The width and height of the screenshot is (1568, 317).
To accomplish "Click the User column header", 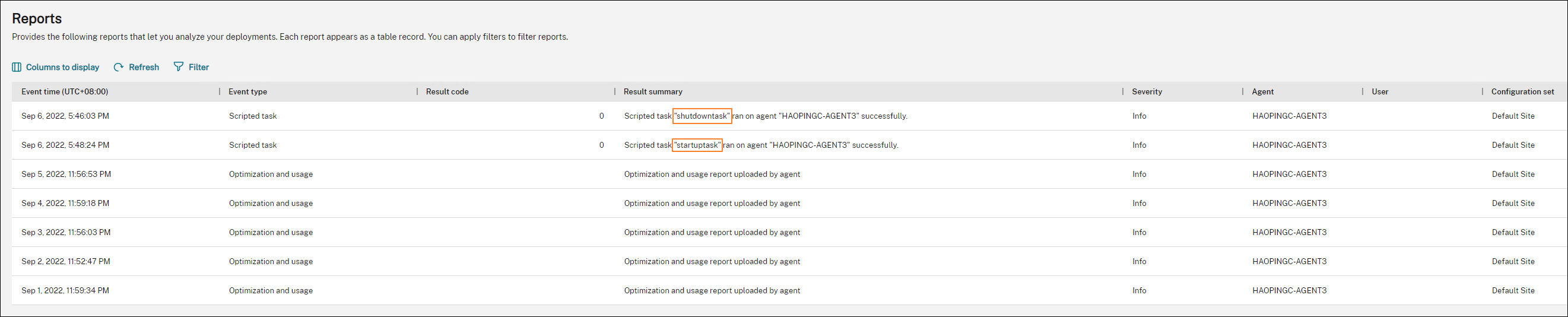I will point(1380,92).
